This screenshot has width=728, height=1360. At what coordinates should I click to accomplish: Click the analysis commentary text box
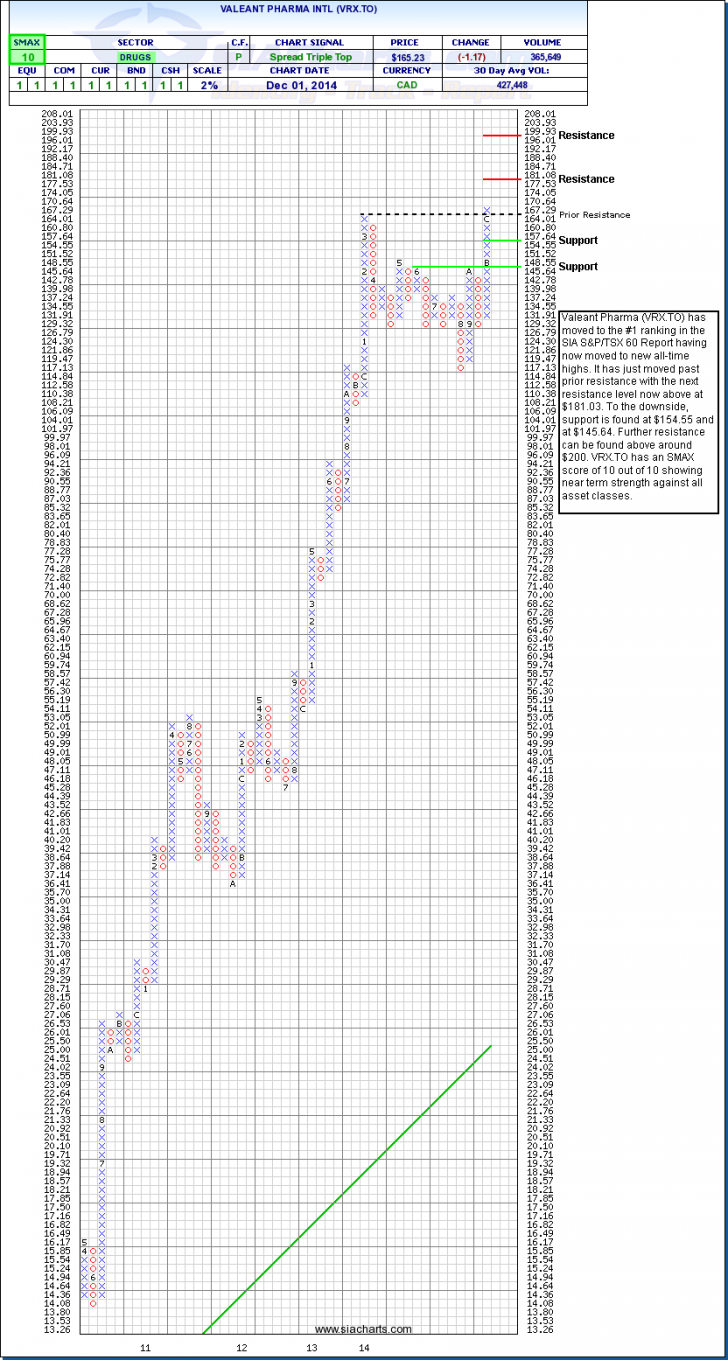[637, 411]
